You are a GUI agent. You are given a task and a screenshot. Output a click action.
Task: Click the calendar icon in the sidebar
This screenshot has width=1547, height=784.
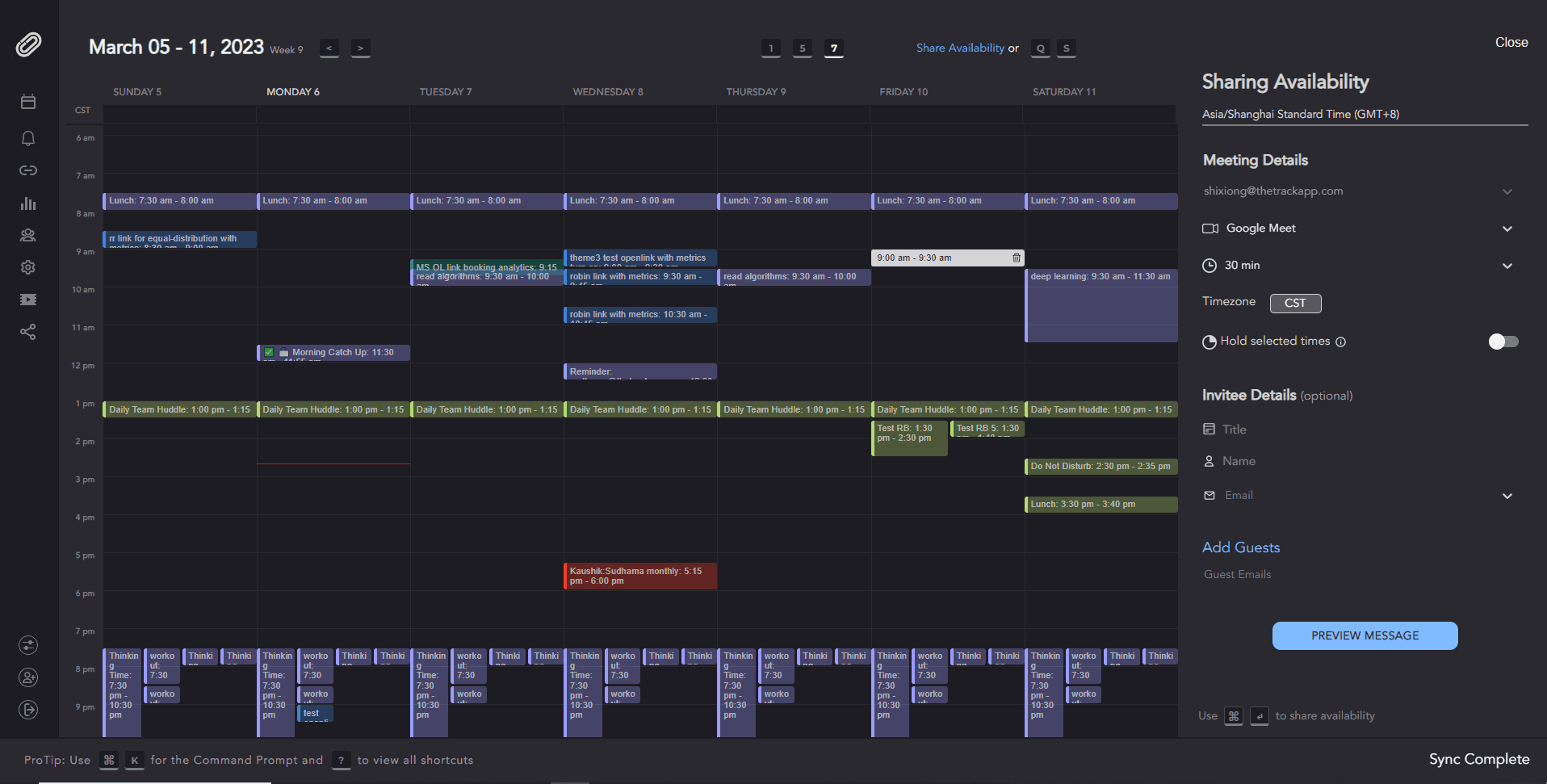tap(28, 102)
